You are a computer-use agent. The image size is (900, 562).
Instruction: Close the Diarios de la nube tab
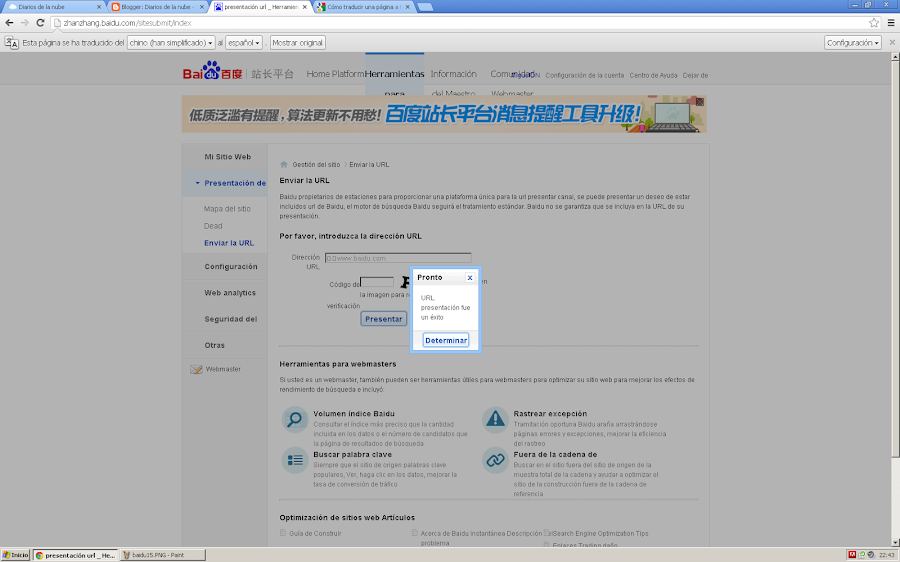pos(99,7)
